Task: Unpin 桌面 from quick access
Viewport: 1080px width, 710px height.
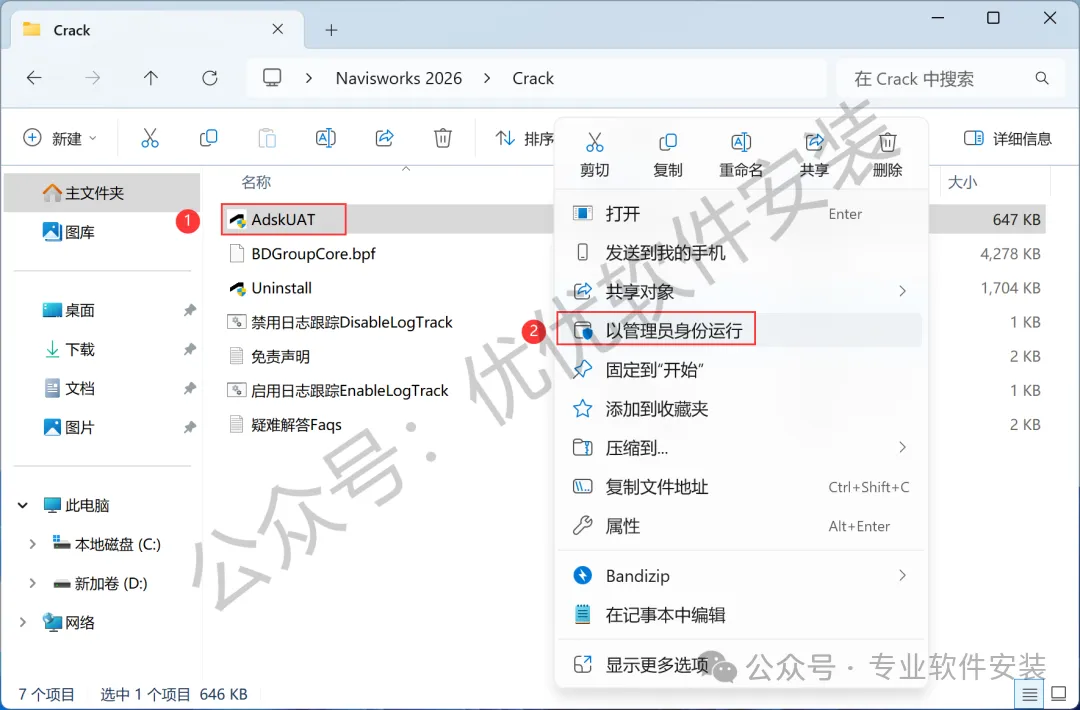Action: pyautogui.click(x=189, y=311)
